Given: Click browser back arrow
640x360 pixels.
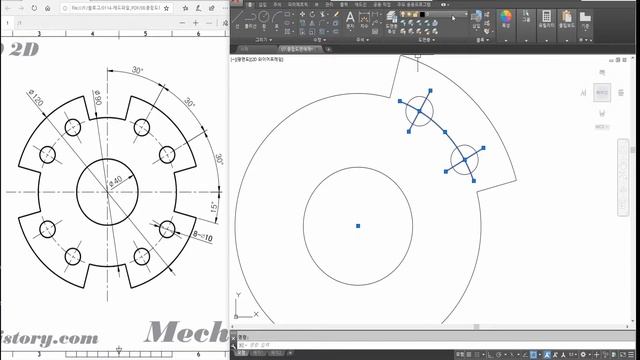Looking at the screenshot, I should pos(7,8).
